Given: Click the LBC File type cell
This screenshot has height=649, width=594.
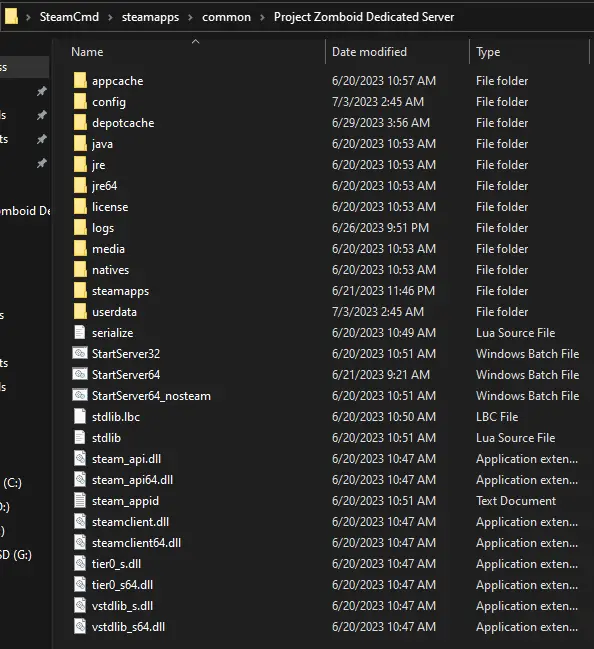Looking at the screenshot, I should (x=497, y=417).
